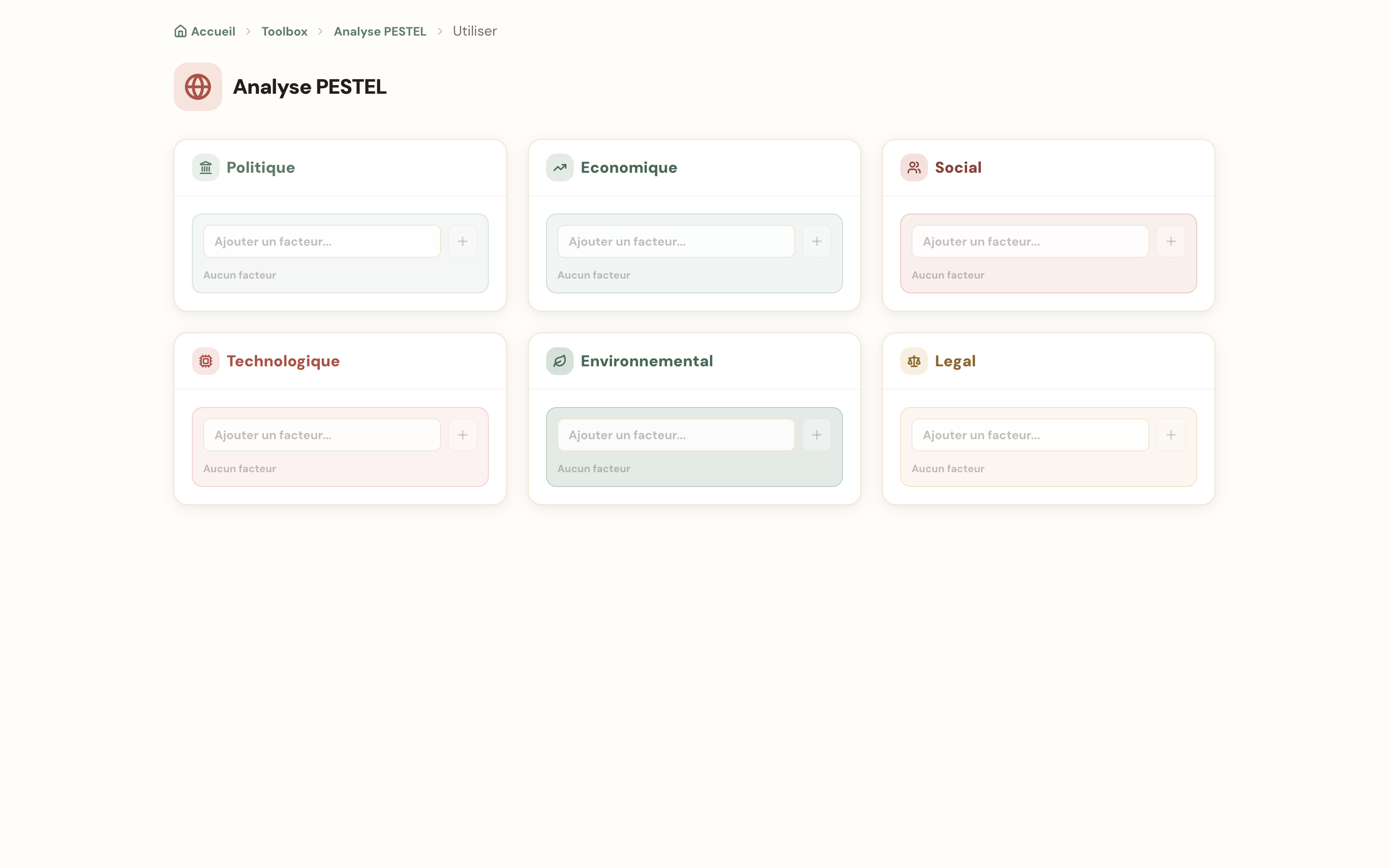Click the Utiliser breadcrumb text
This screenshot has height=868, width=1389.
click(475, 31)
